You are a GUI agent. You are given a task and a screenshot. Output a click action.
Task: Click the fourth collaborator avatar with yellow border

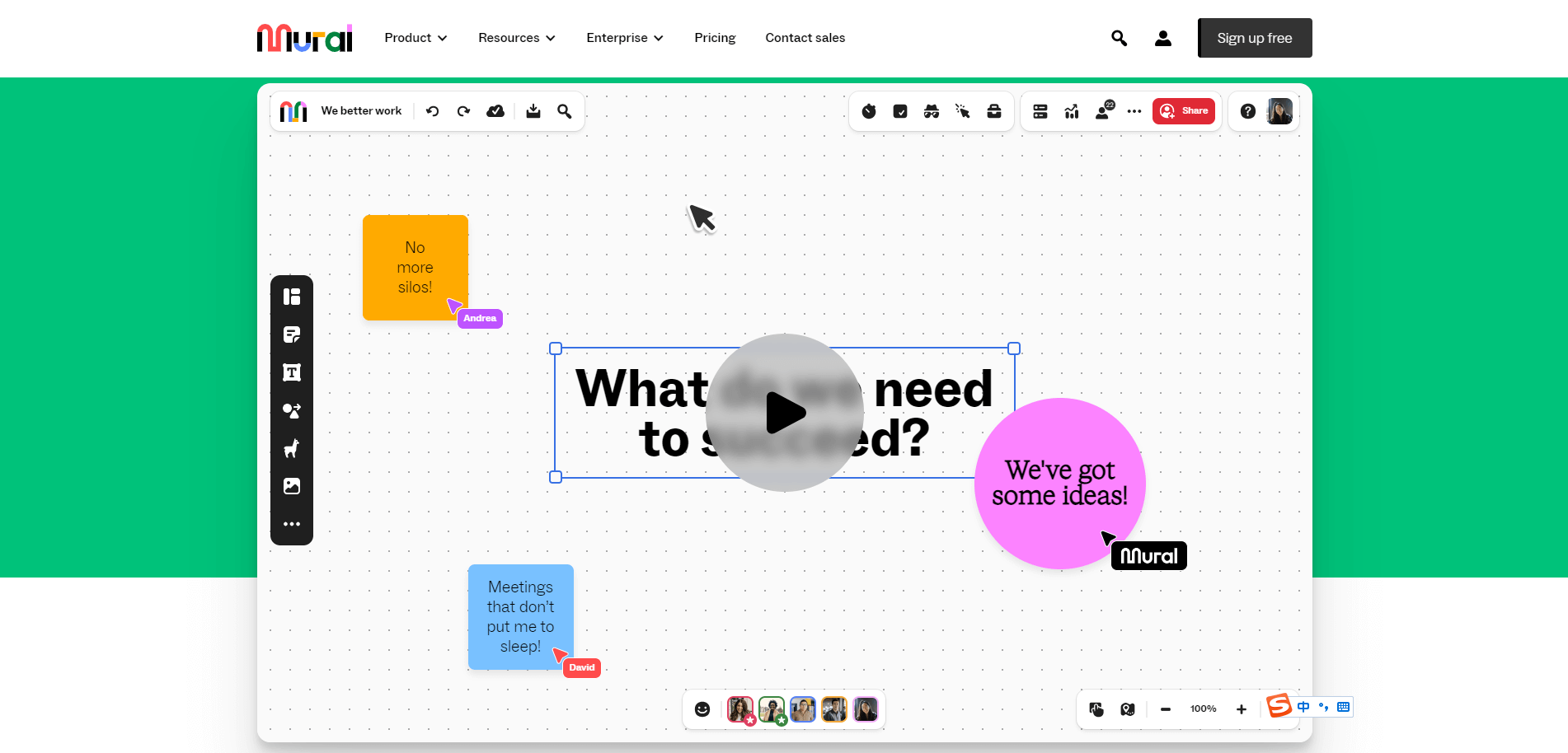coord(834,709)
